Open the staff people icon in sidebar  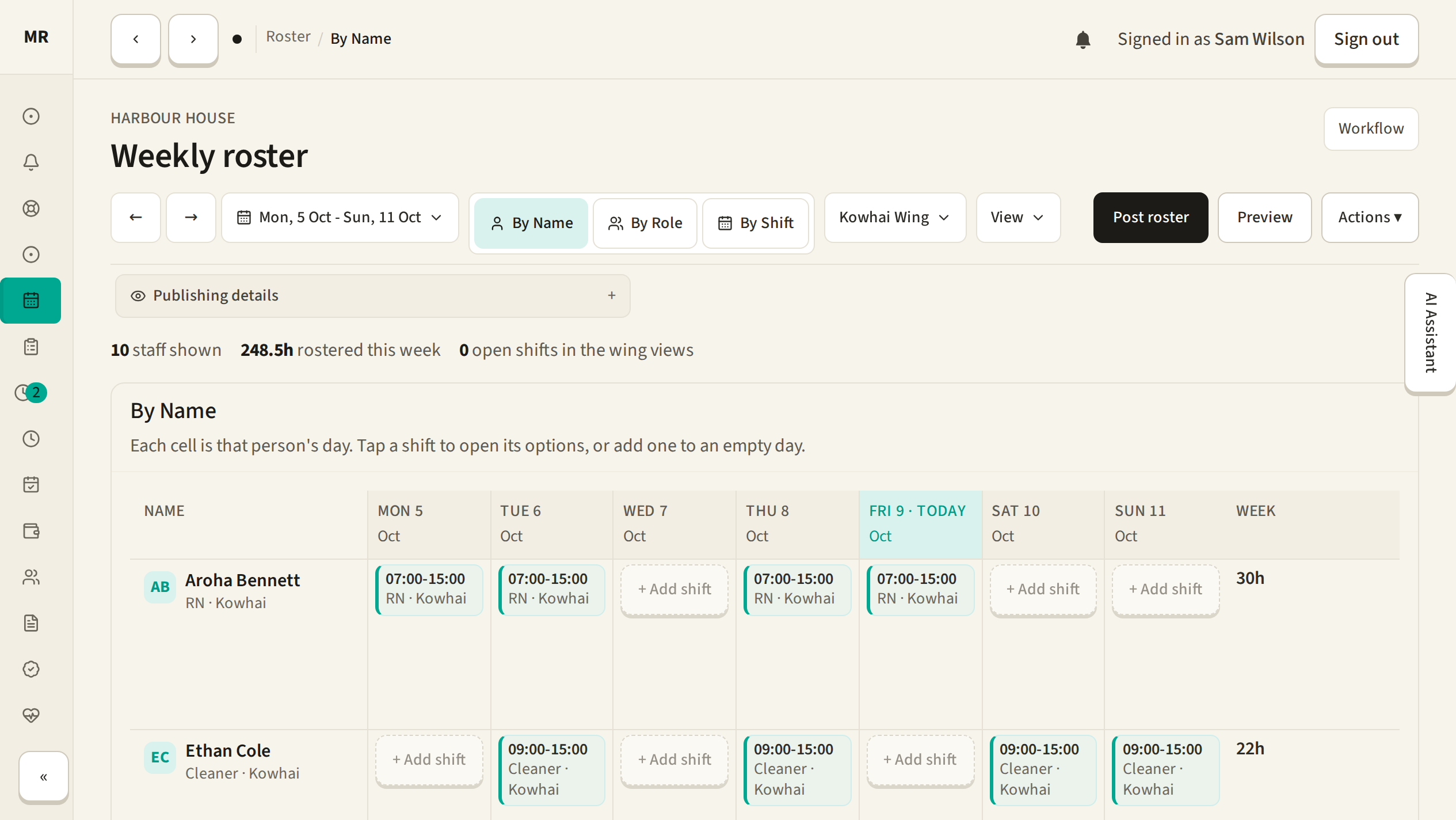(x=31, y=577)
